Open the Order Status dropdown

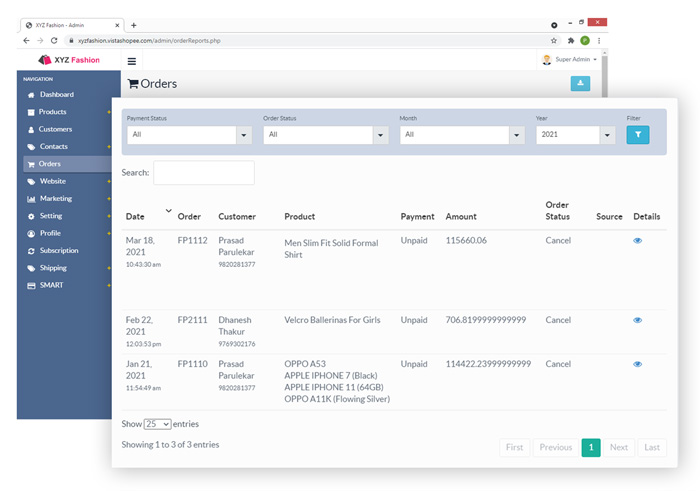click(x=325, y=135)
